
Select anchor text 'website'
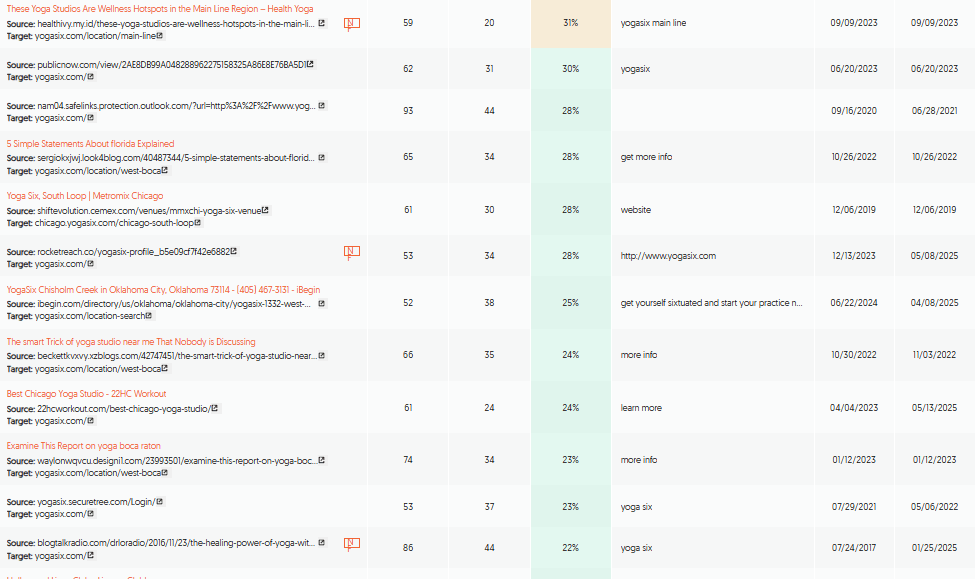click(636, 210)
